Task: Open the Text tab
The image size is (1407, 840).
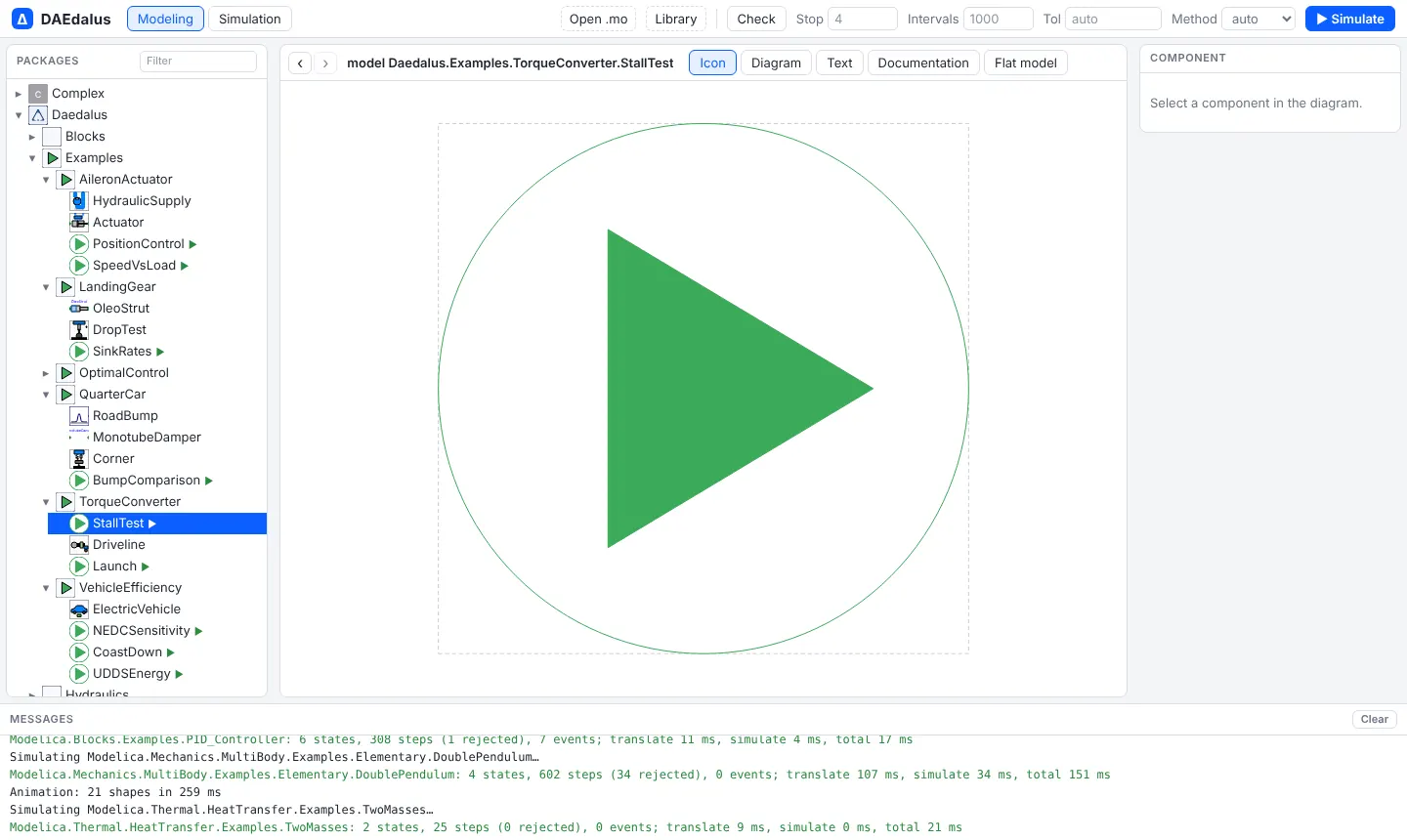Action: pos(839,63)
